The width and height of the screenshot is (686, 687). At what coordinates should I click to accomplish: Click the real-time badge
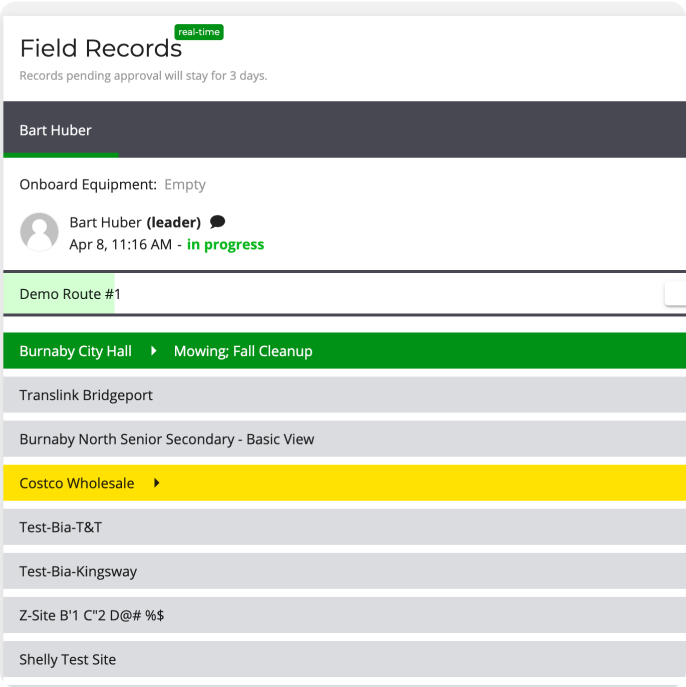pos(199,32)
